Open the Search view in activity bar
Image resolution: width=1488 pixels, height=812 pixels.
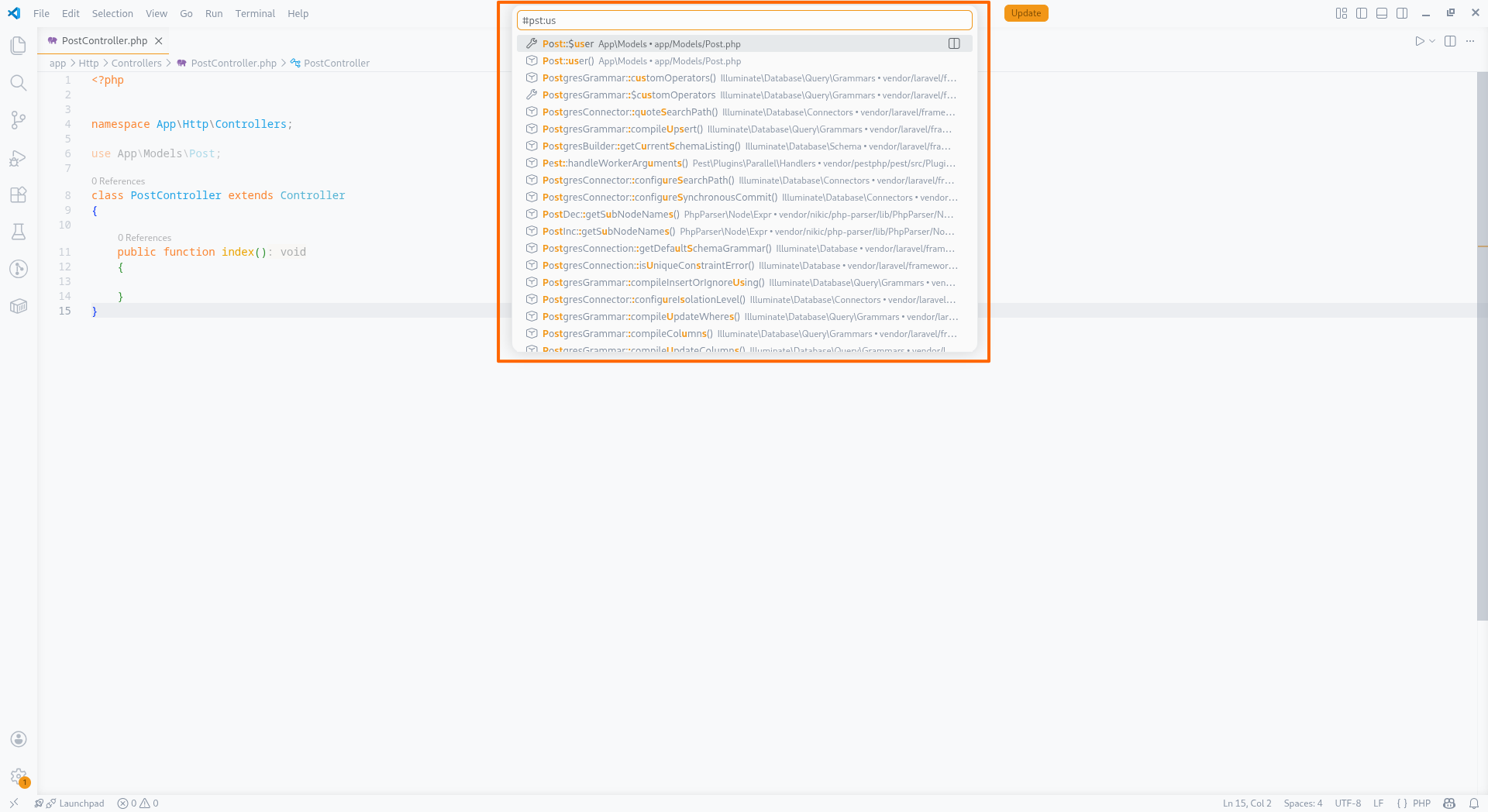[x=19, y=83]
